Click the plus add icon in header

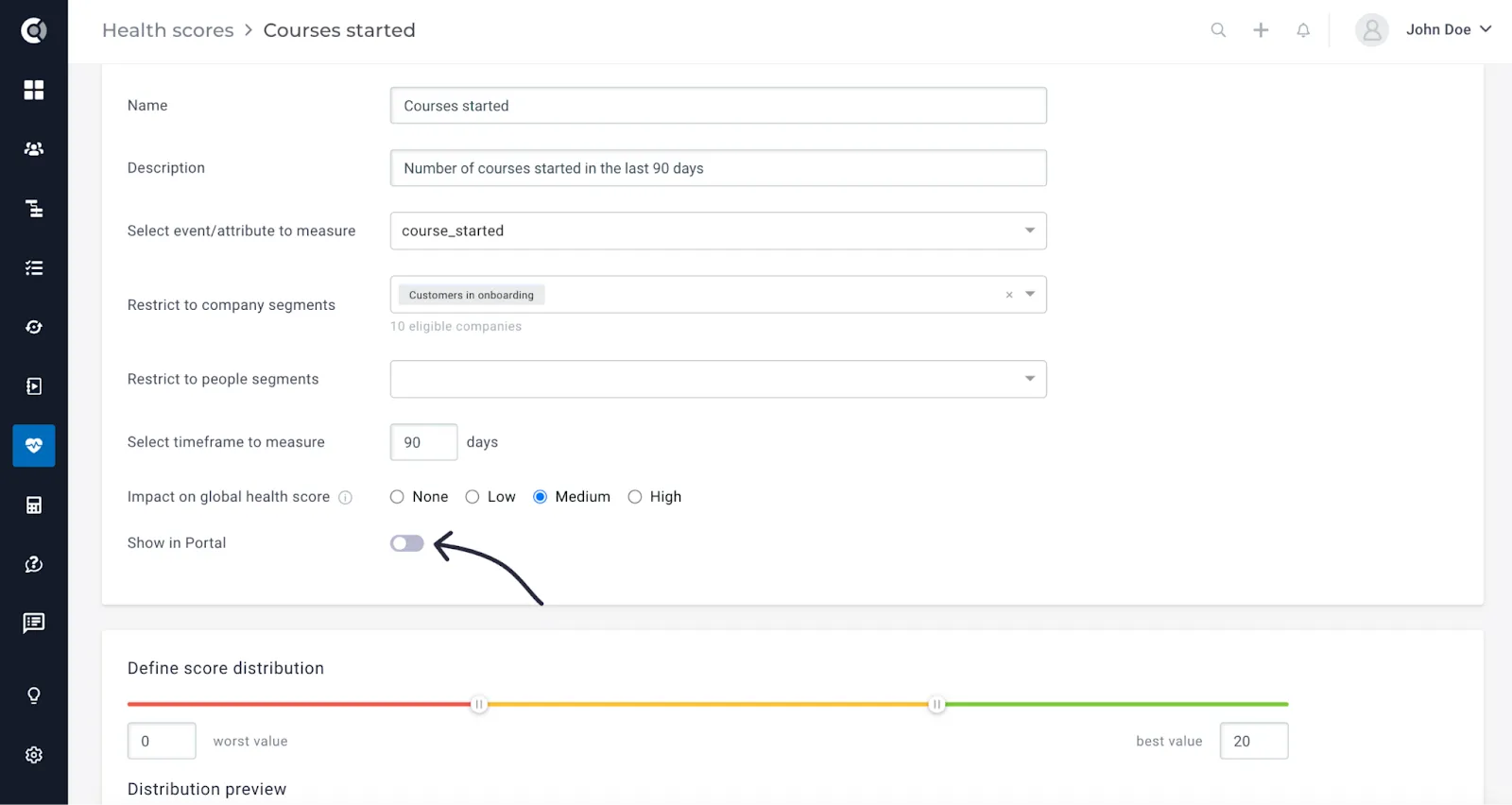click(1261, 30)
